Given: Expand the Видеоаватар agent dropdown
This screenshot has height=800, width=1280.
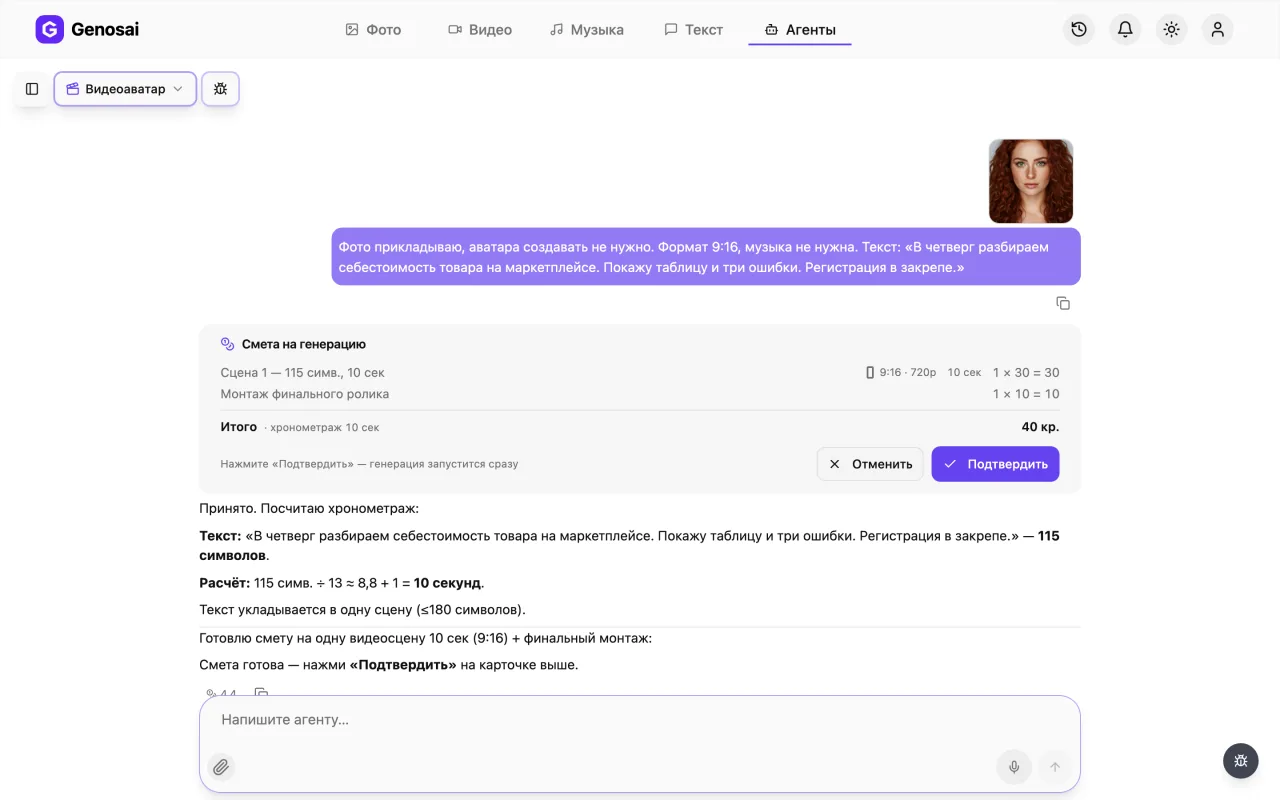Looking at the screenshot, I should pyautogui.click(x=125, y=89).
